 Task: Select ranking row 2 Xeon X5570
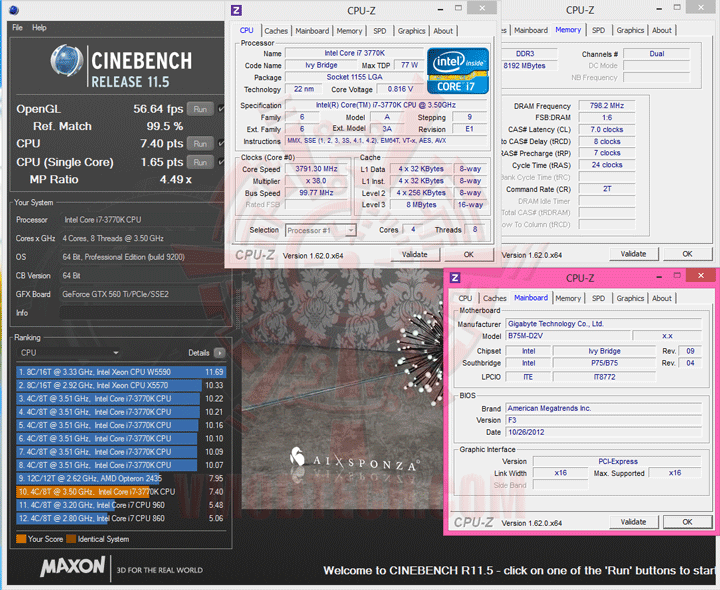pyautogui.click(x=121, y=385)
